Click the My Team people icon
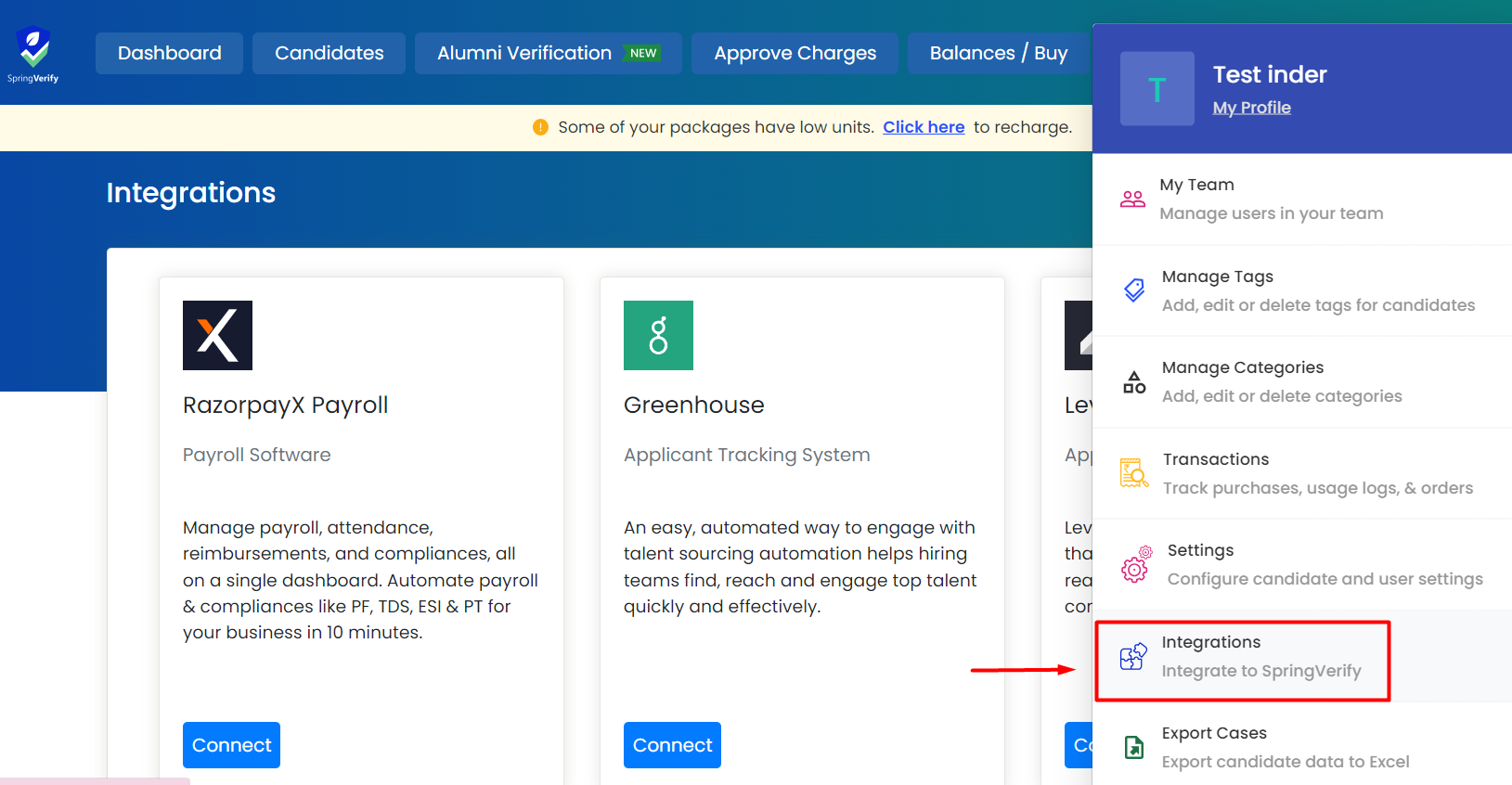Image resolution: width=1512 pixels, height=785 pixels. [1132, 199]
